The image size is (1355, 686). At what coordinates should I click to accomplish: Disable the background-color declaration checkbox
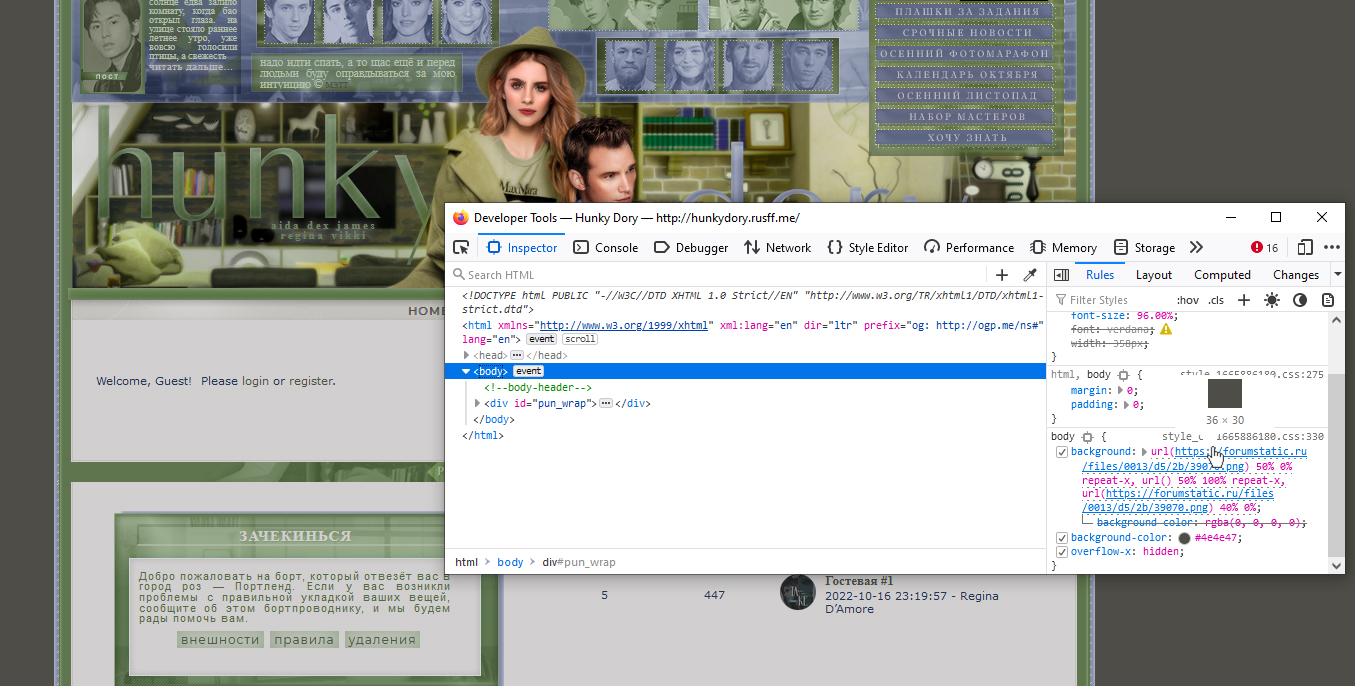tap(1062, 538)
